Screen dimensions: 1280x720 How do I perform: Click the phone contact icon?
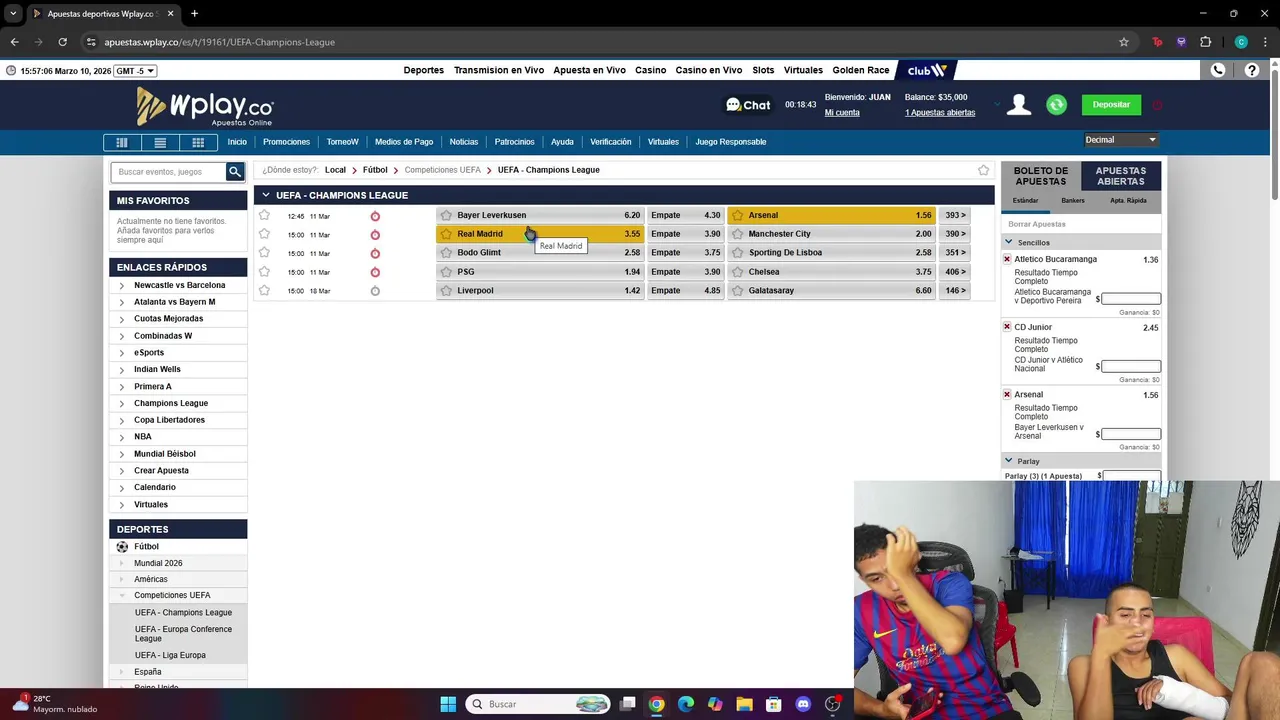1218,70
